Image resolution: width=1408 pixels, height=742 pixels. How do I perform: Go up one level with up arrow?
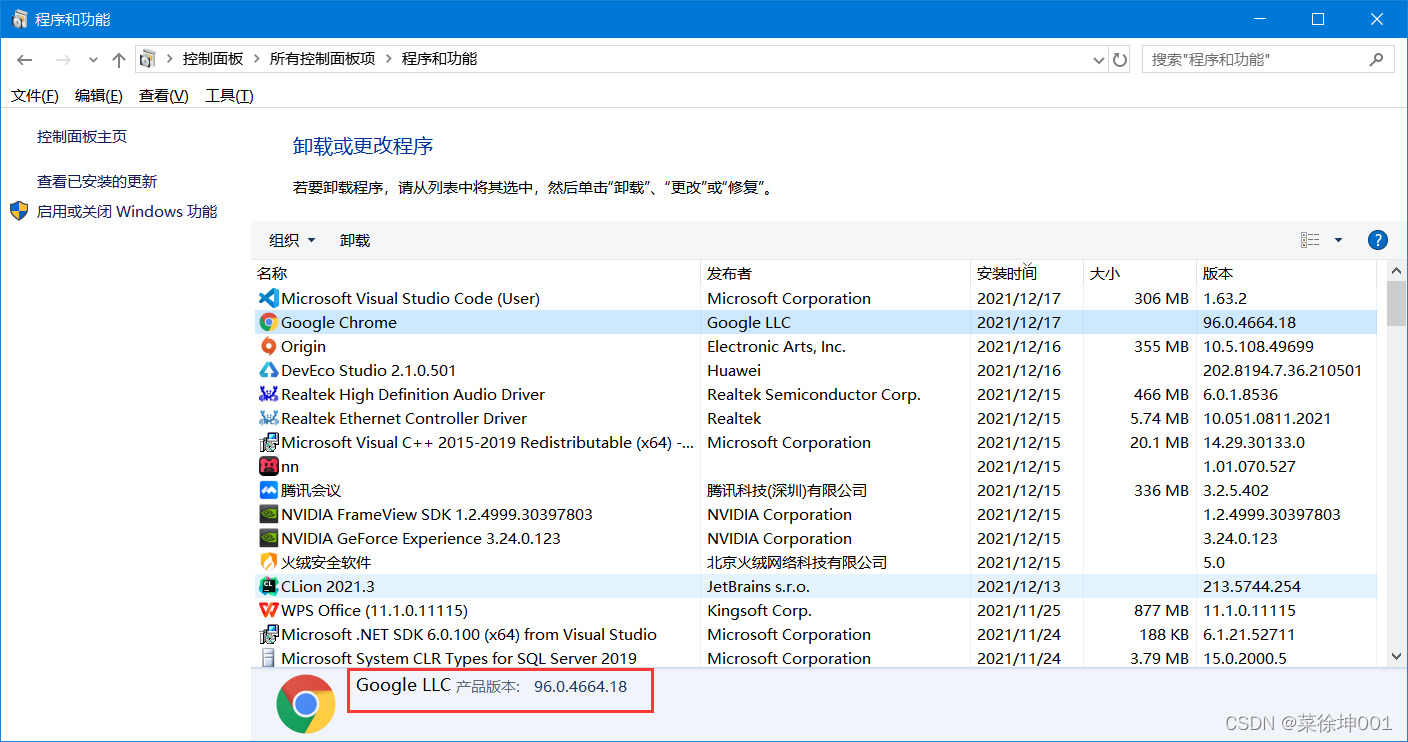[x=119, y=60]
